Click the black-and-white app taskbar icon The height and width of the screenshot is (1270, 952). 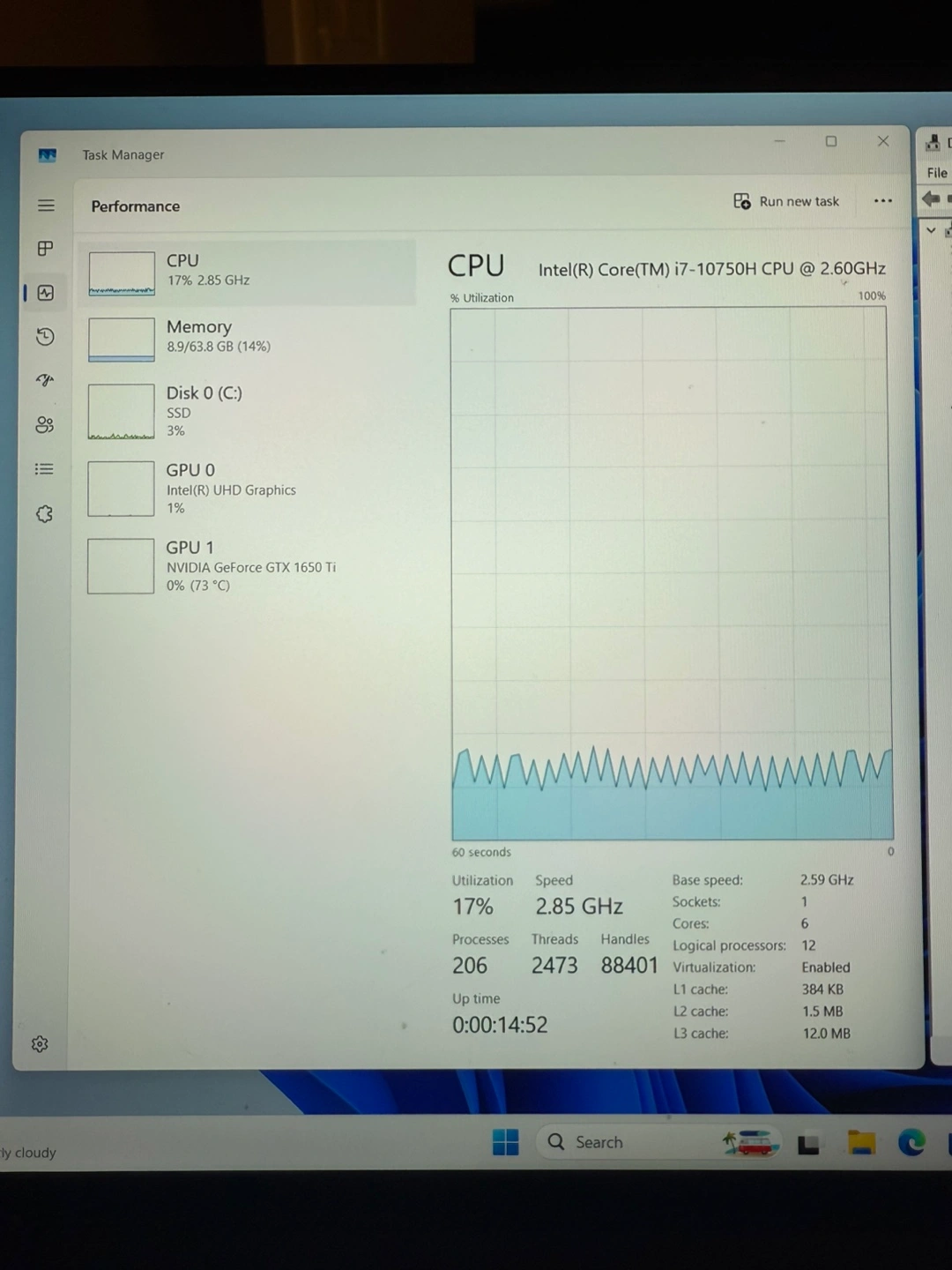click(x=808, y=1144)
